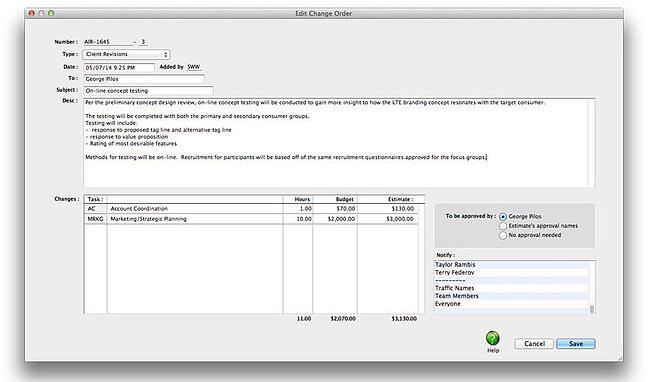
Task: Click the $3,000.00 estimate cell
Action: pos(388,219)
